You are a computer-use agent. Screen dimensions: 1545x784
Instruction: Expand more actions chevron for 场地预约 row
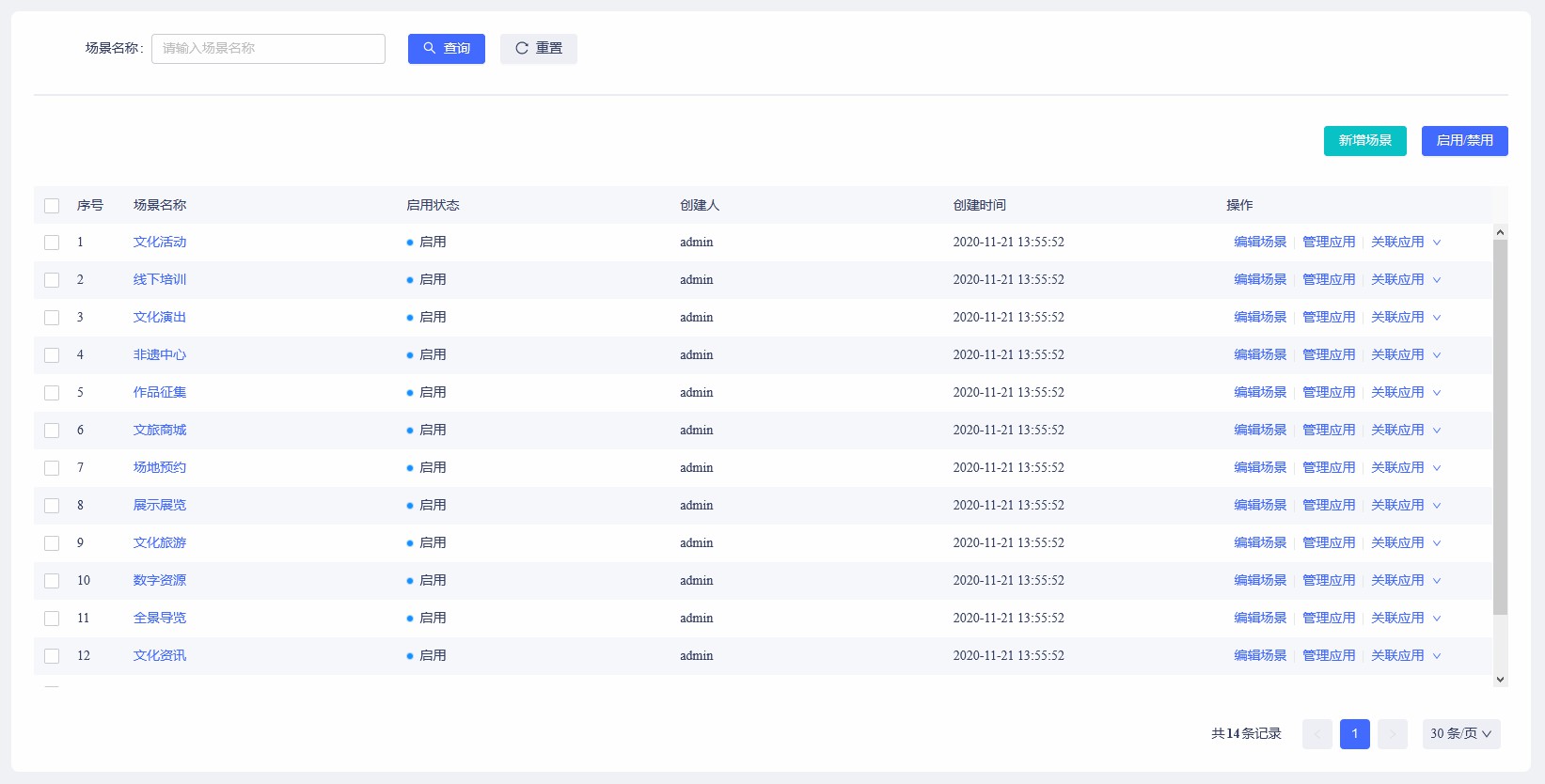coord(1437,468)
